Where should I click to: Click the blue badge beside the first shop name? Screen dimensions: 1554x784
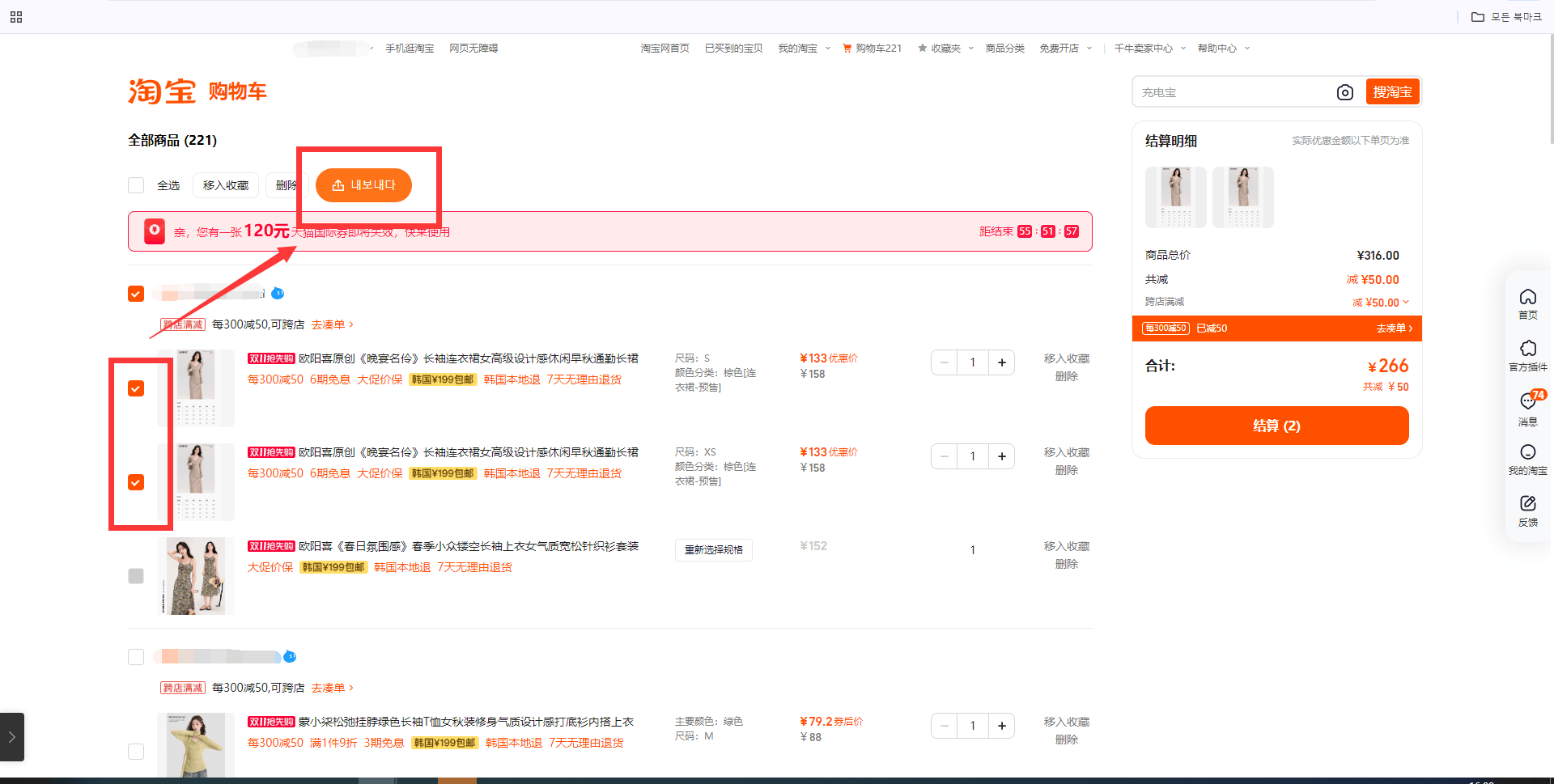[278, 293]
